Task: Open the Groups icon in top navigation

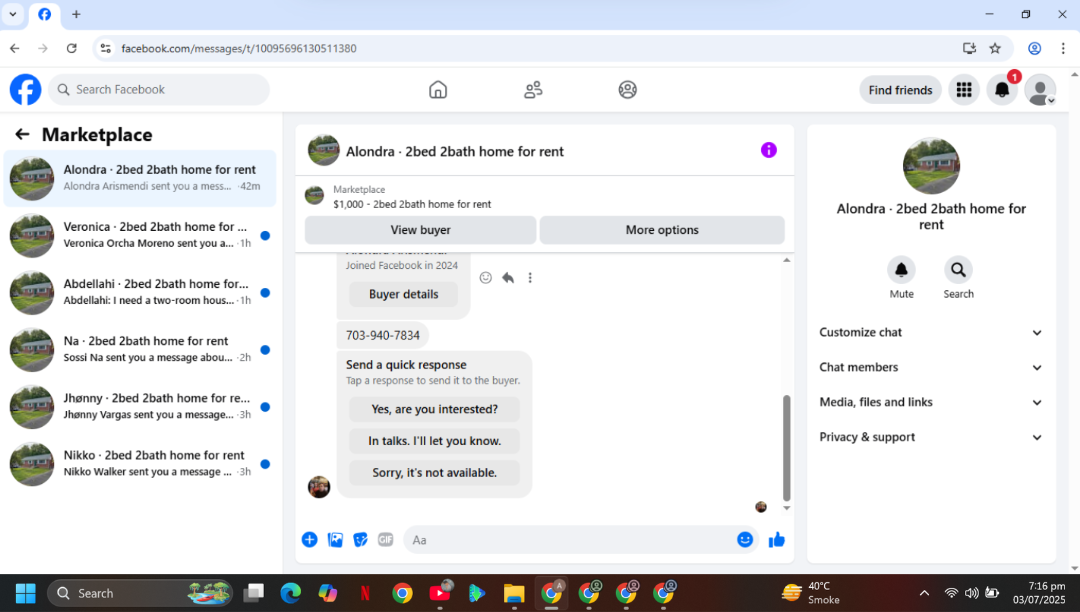Action: (x=627, y=89)
